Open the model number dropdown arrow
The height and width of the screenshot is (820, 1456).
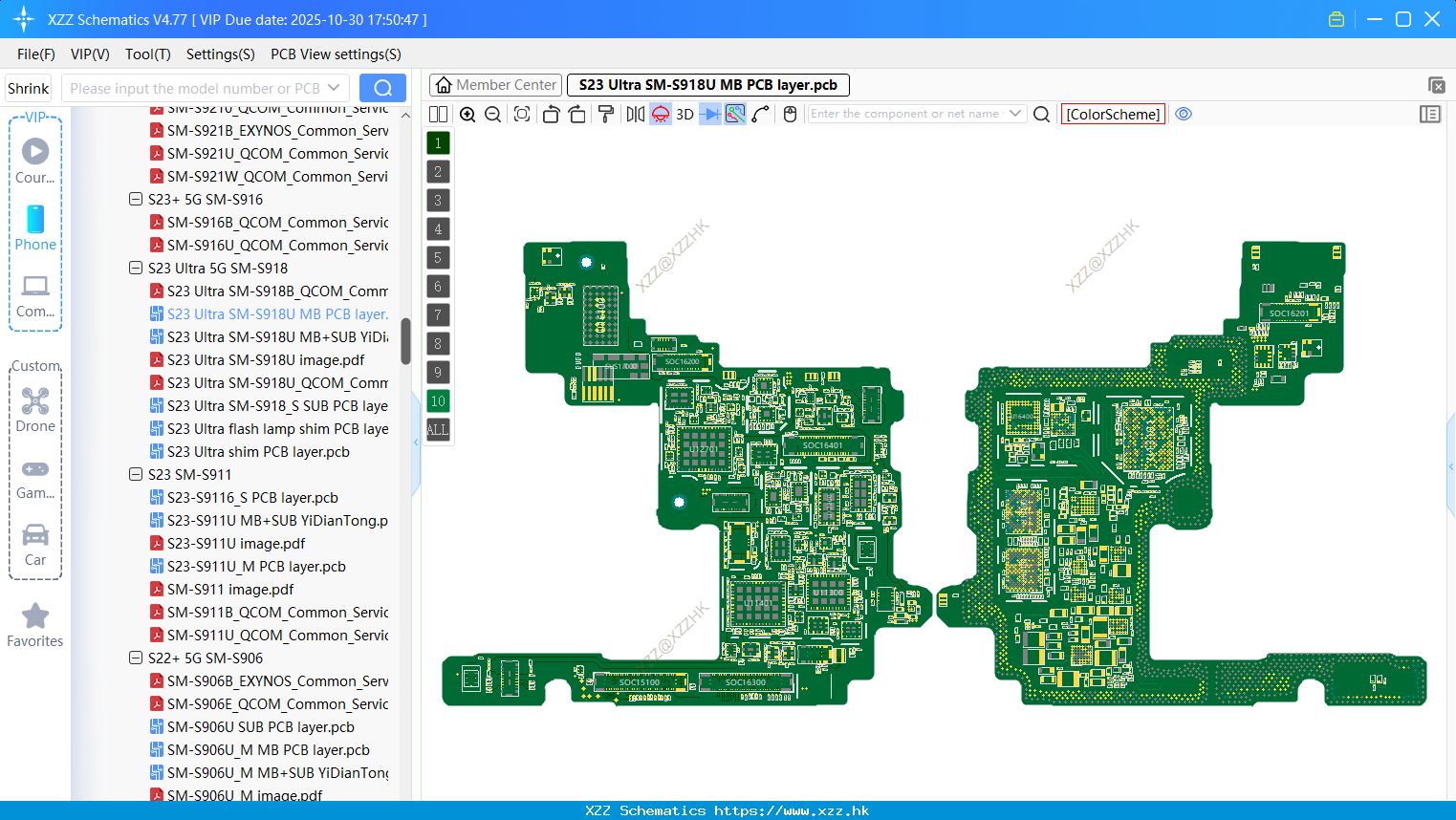point(334,88)
